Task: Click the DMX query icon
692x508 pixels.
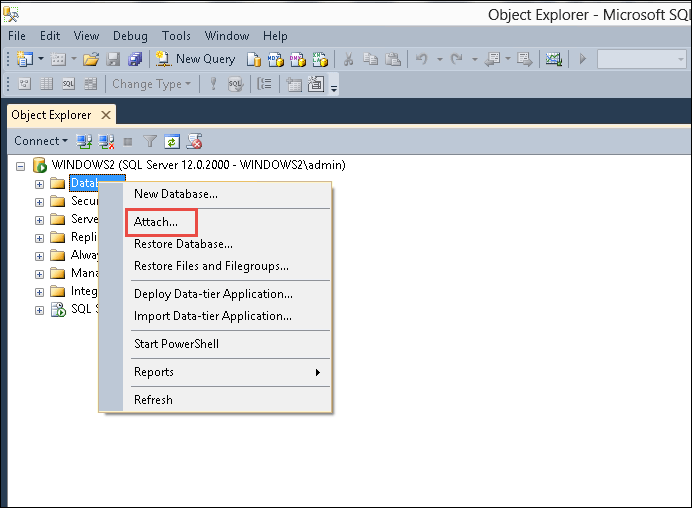Action: pyautogui.click(x=298, y=59)
